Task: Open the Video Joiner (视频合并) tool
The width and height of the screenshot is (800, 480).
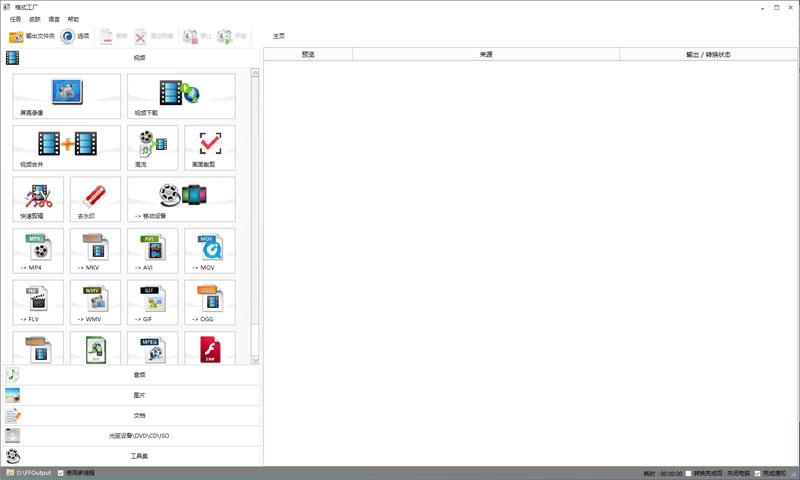Action: tap(67, 148)
